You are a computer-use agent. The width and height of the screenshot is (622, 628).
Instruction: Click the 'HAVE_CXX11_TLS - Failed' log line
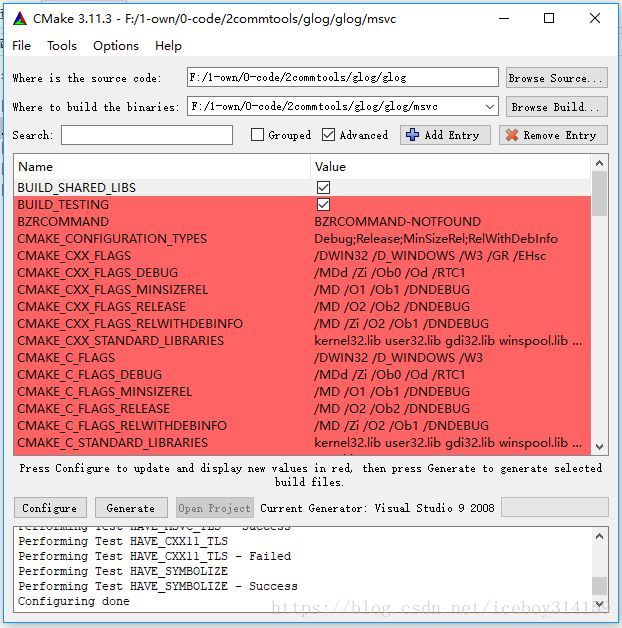[155, 556]
